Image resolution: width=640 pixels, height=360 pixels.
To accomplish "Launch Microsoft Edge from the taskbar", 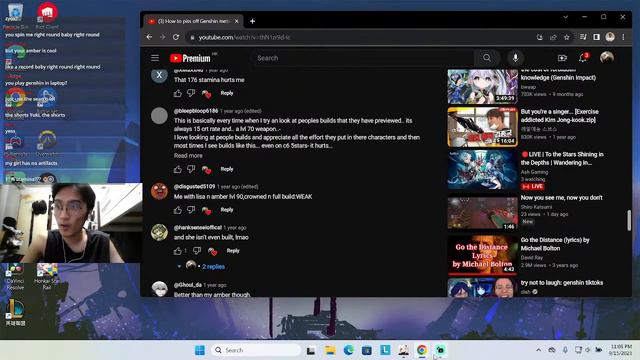I will point(348,350).
